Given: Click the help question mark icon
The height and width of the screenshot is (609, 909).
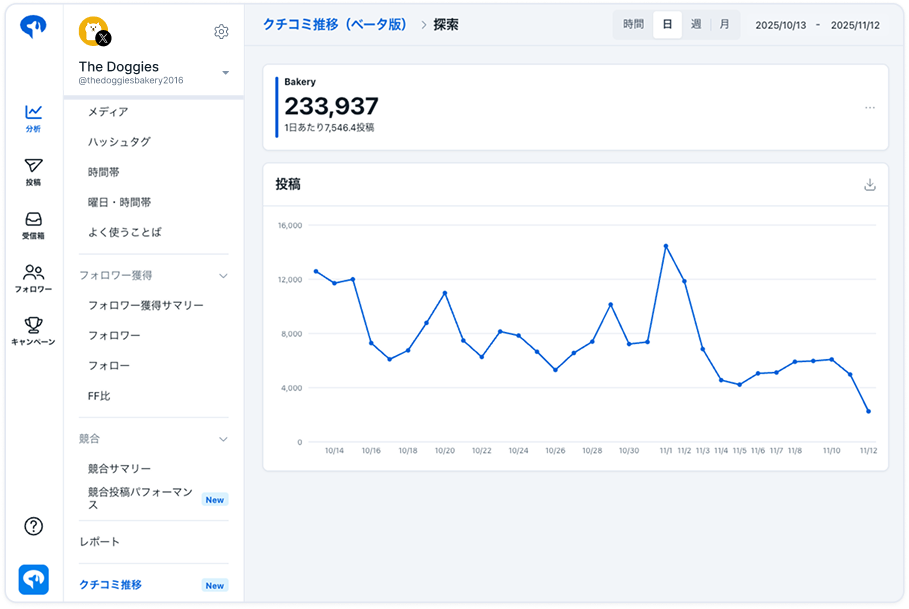Looking at the screenshot, I should point(33,526).
